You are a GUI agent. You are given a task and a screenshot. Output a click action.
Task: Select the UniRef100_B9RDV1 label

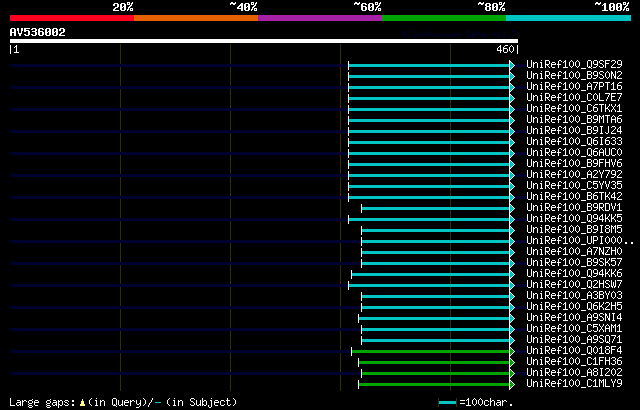tap(574, 208)
